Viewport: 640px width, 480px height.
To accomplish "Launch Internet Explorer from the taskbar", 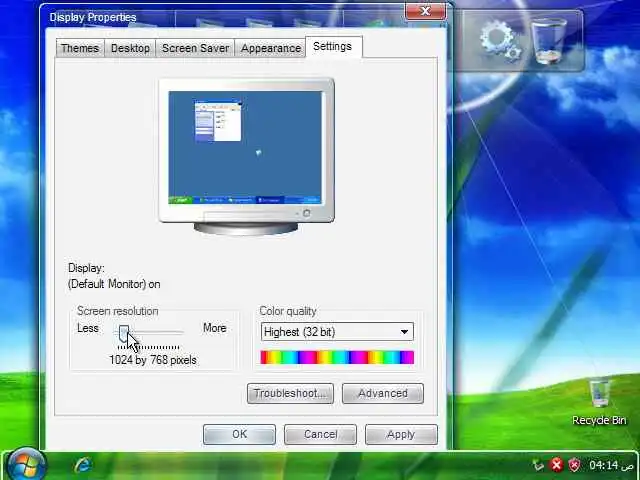I will point(83,465).
